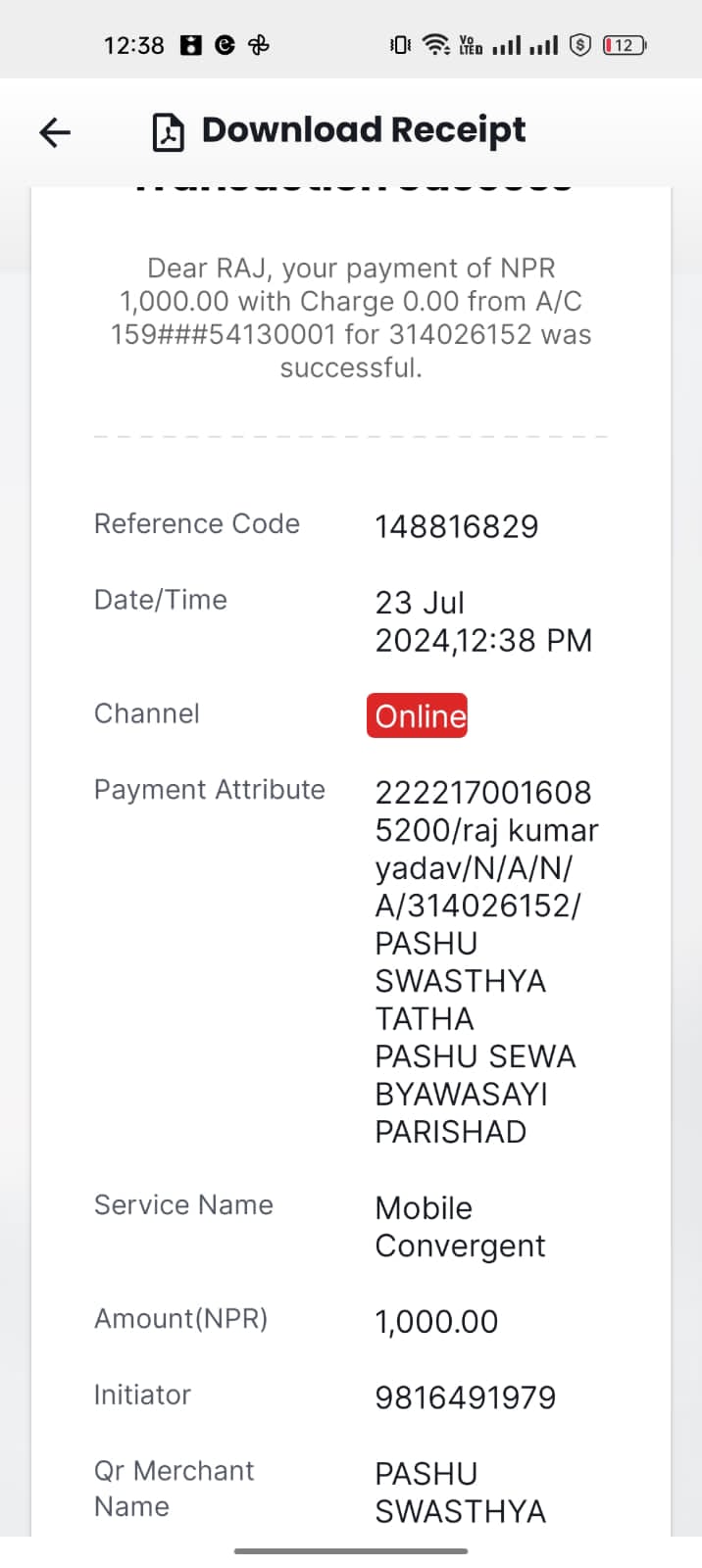Select reference code 148816829
Viewport: 702px width, 1568px height.
coord(457,526)
